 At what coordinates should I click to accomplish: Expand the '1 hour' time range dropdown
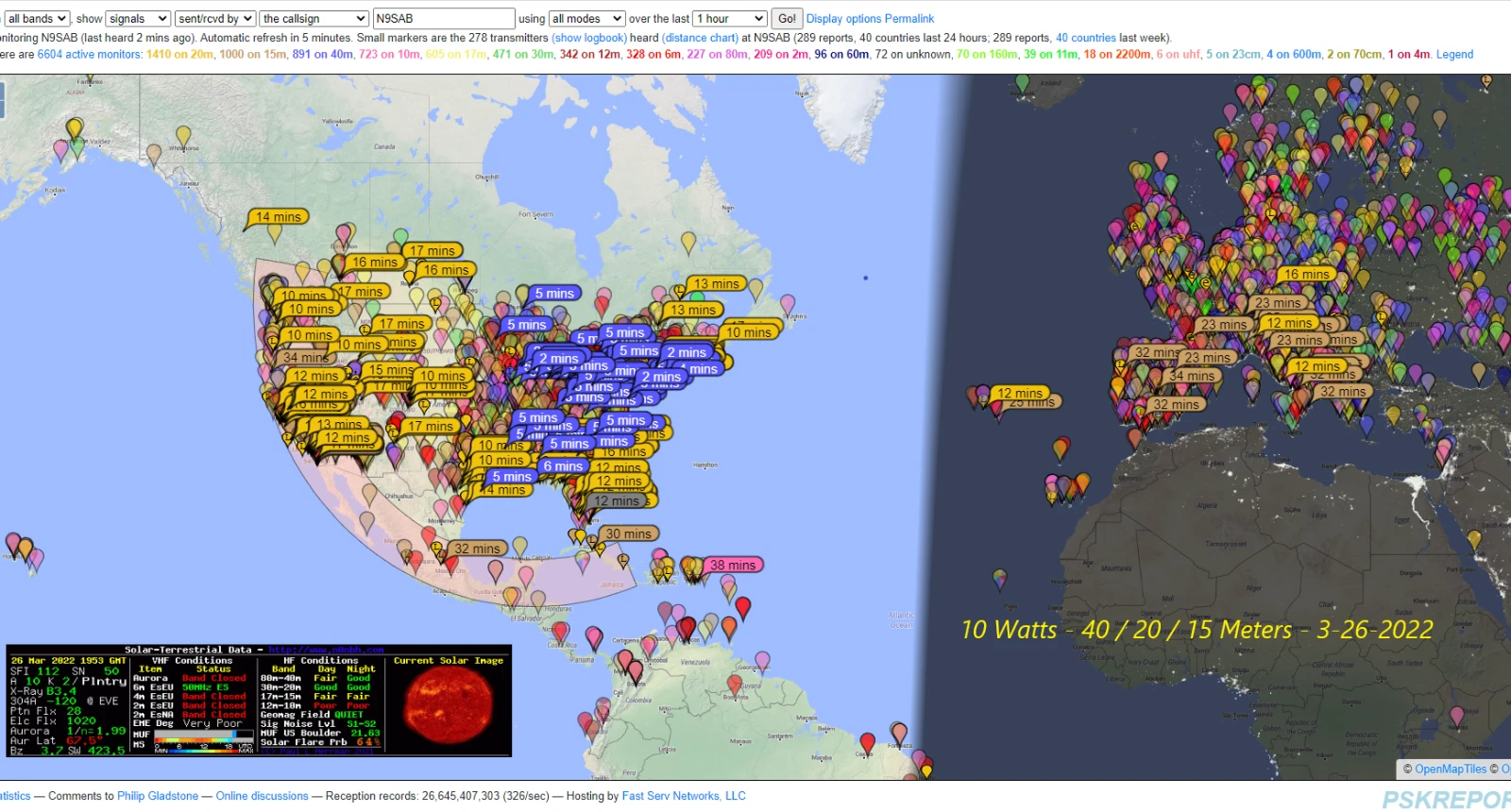click(x=730, y=19)
